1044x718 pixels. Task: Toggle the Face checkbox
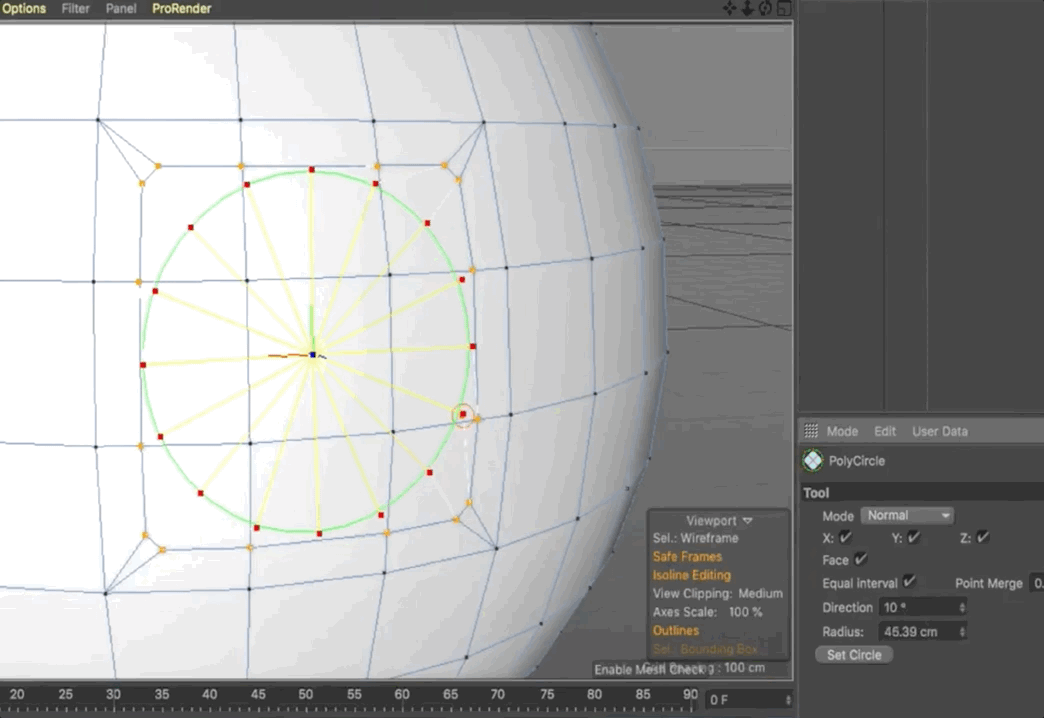click(x=861, y=559)
